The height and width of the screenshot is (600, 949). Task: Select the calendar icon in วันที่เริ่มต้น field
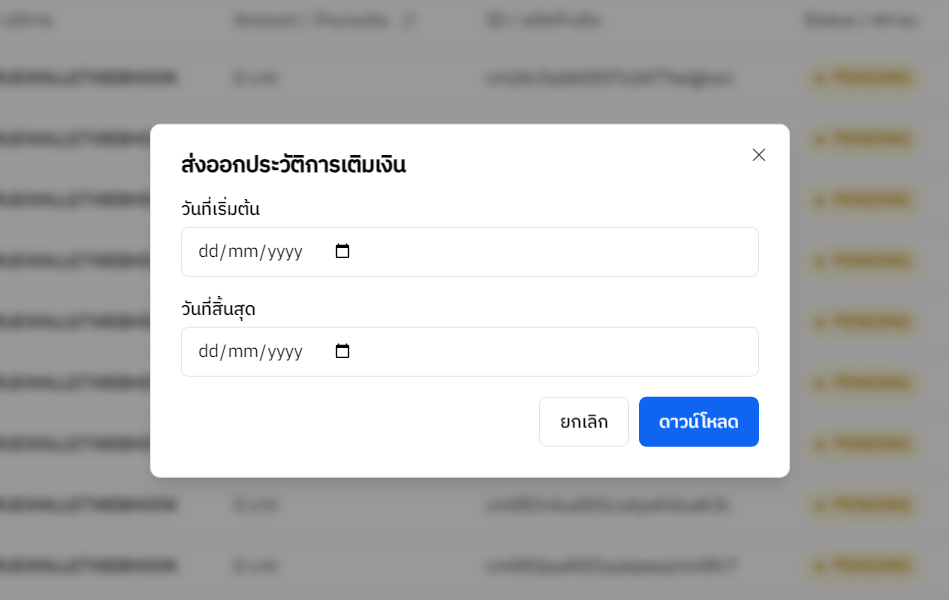tap(342, 251)
